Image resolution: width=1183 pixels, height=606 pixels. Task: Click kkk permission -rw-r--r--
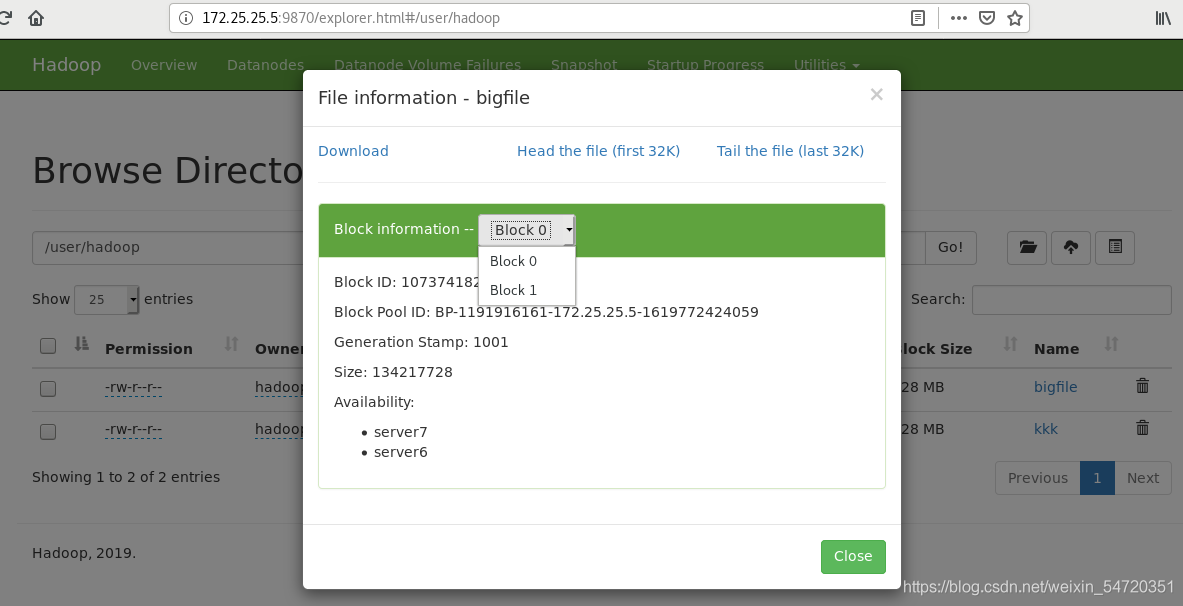(x=134, y=429)
